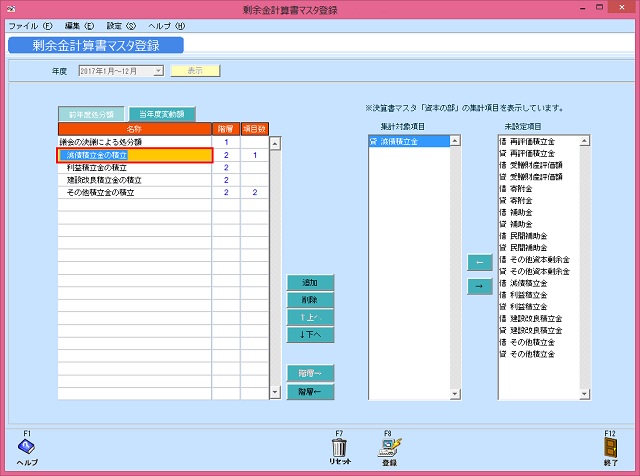Screen dimensions: 640x476
Task: Click the highlighted 減債積立金の積立 name cell
Action: point(135,155)
